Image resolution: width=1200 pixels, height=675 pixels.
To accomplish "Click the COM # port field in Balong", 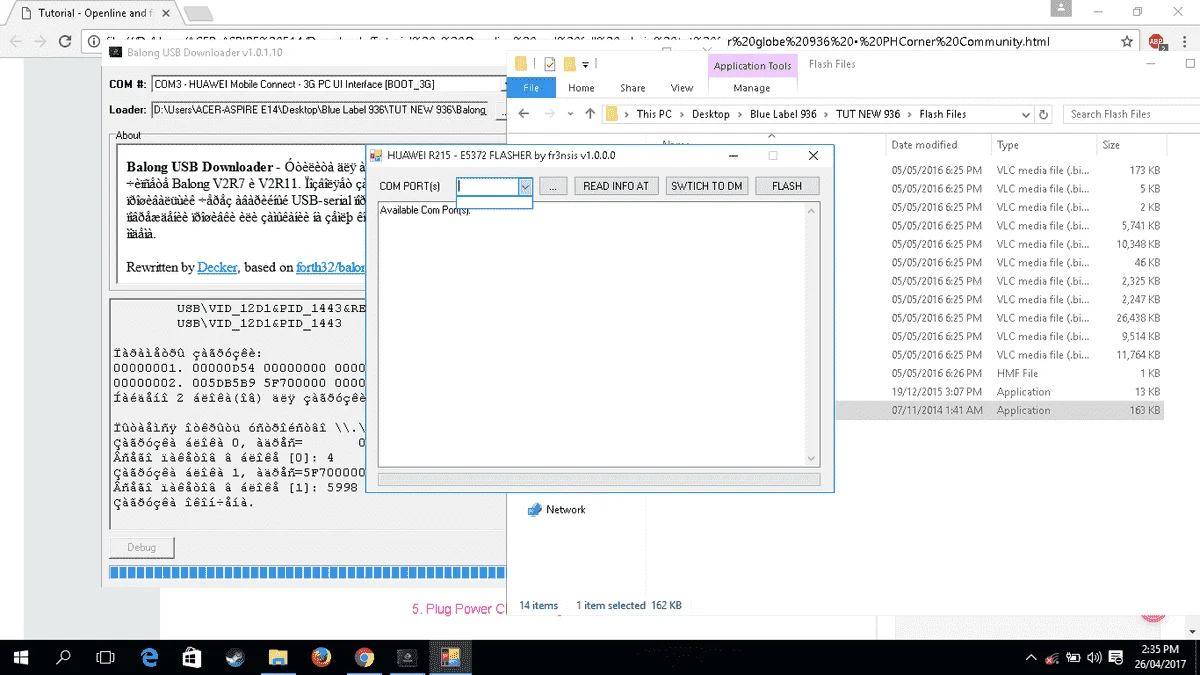I will click(x=328, y=84).
